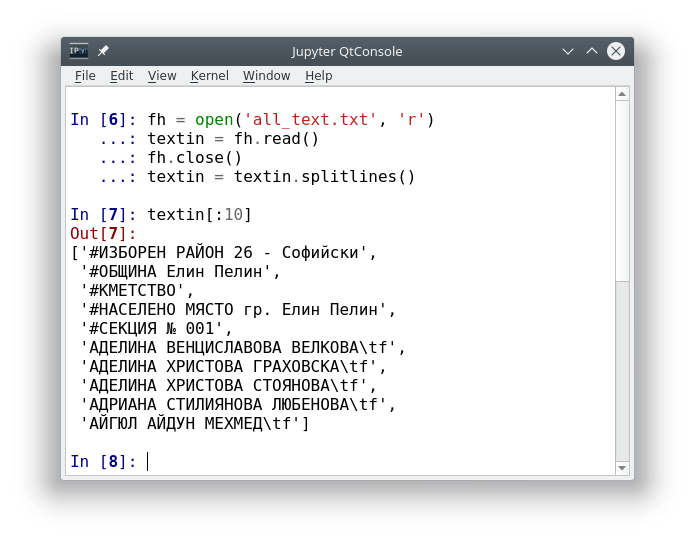The image size is (695, 541).
Task: Click the vertical scrollbar handle
Action: [x=622, y=191]
